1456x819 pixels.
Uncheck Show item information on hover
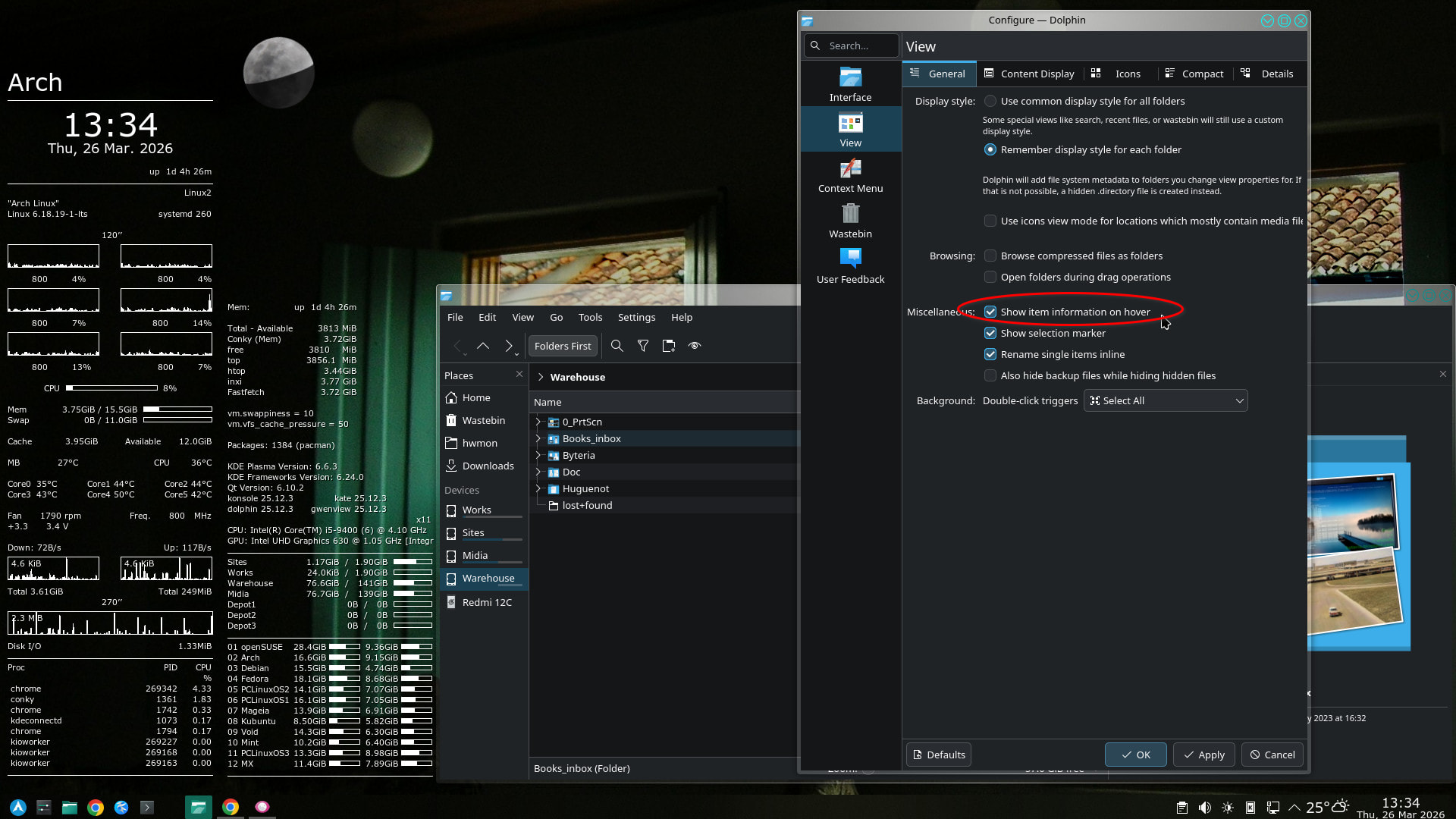(x=990, y=312)
